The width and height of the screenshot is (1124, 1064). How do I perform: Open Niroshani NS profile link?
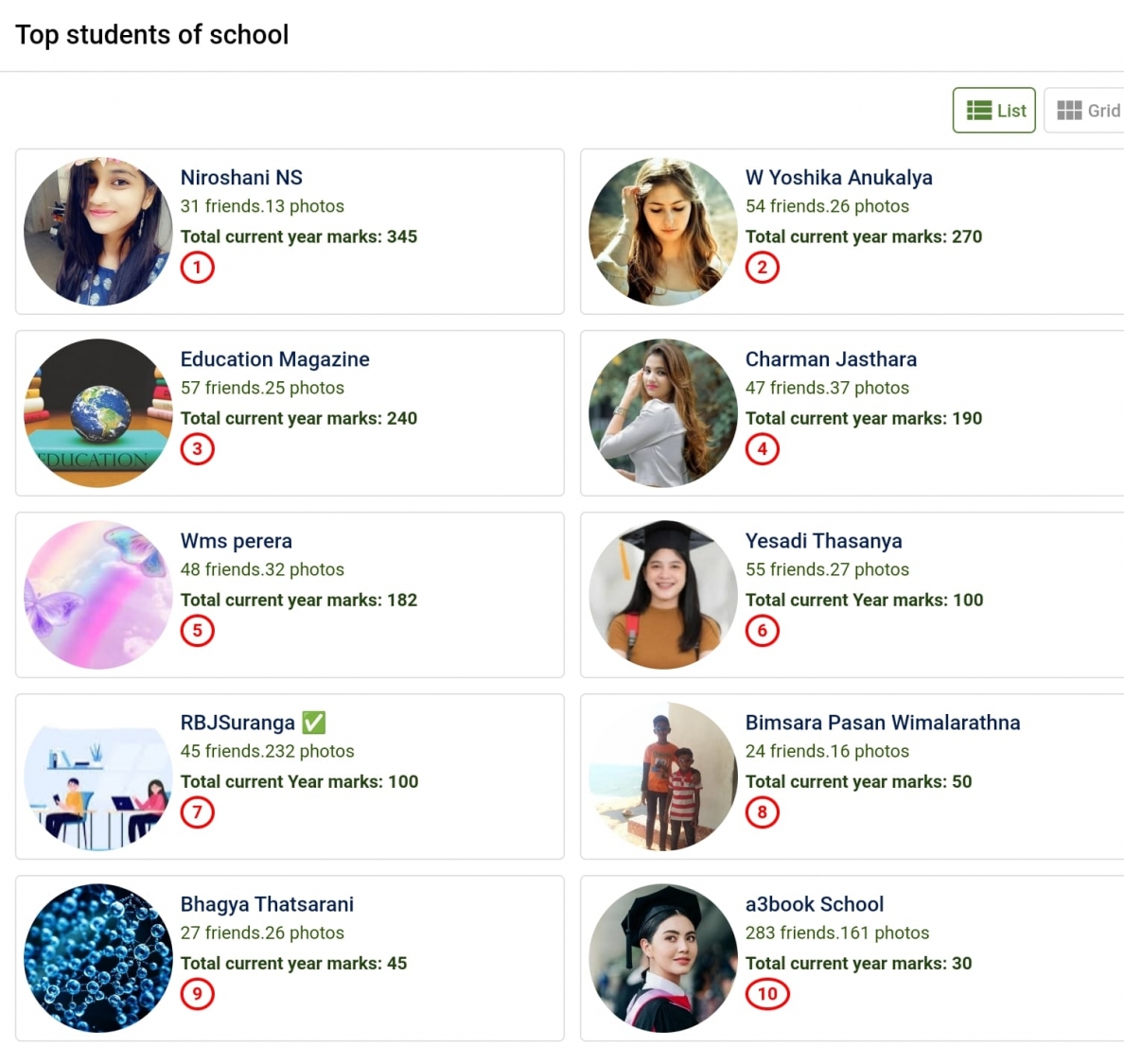coord(241,178)
